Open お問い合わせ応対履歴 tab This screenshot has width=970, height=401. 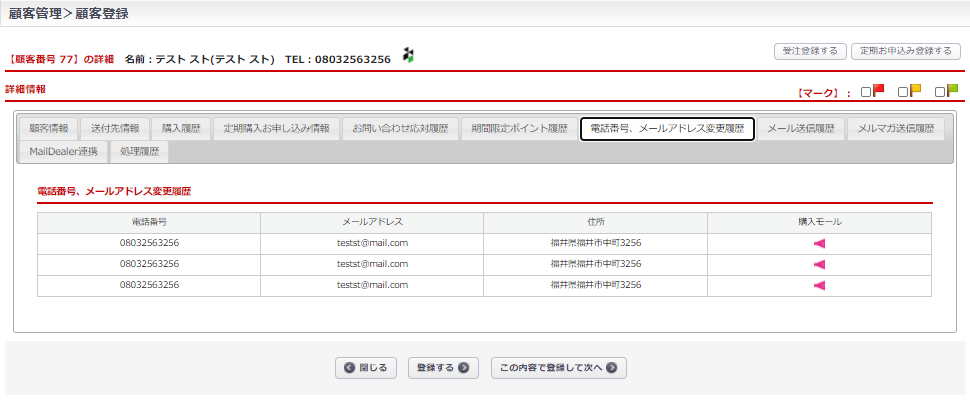tap(400, 129)
